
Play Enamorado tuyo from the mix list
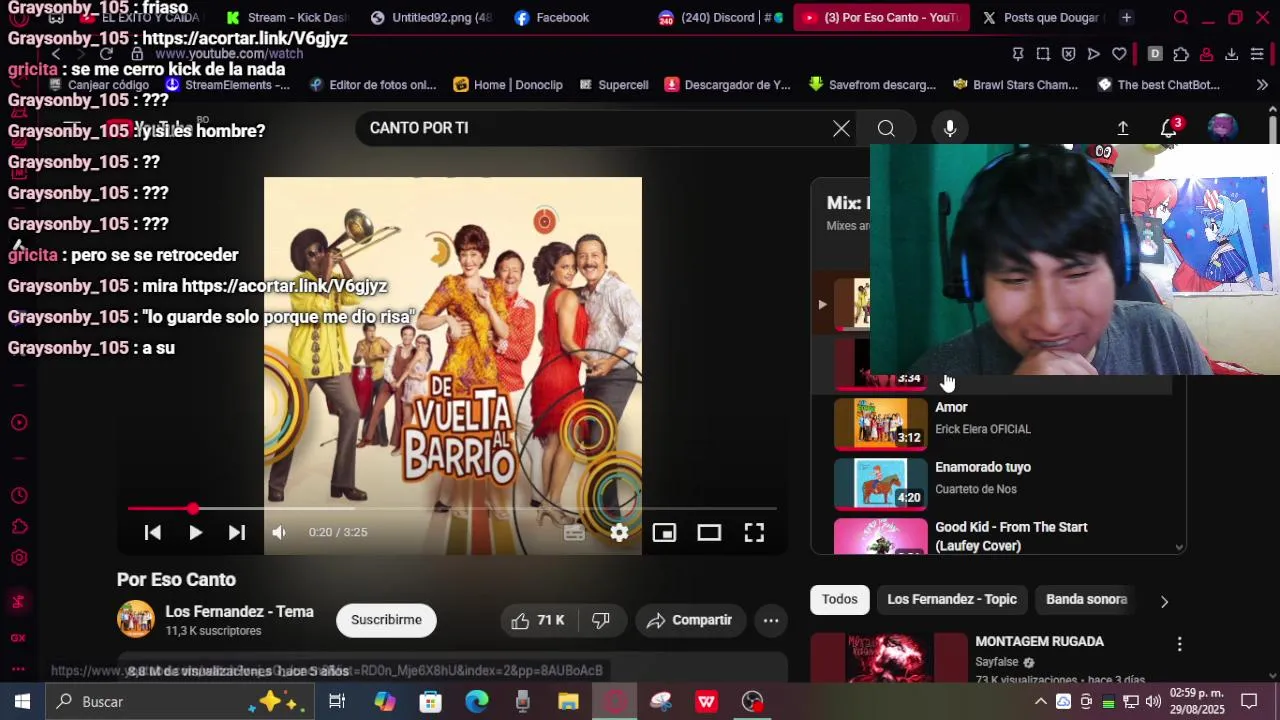coord(1000,483)
